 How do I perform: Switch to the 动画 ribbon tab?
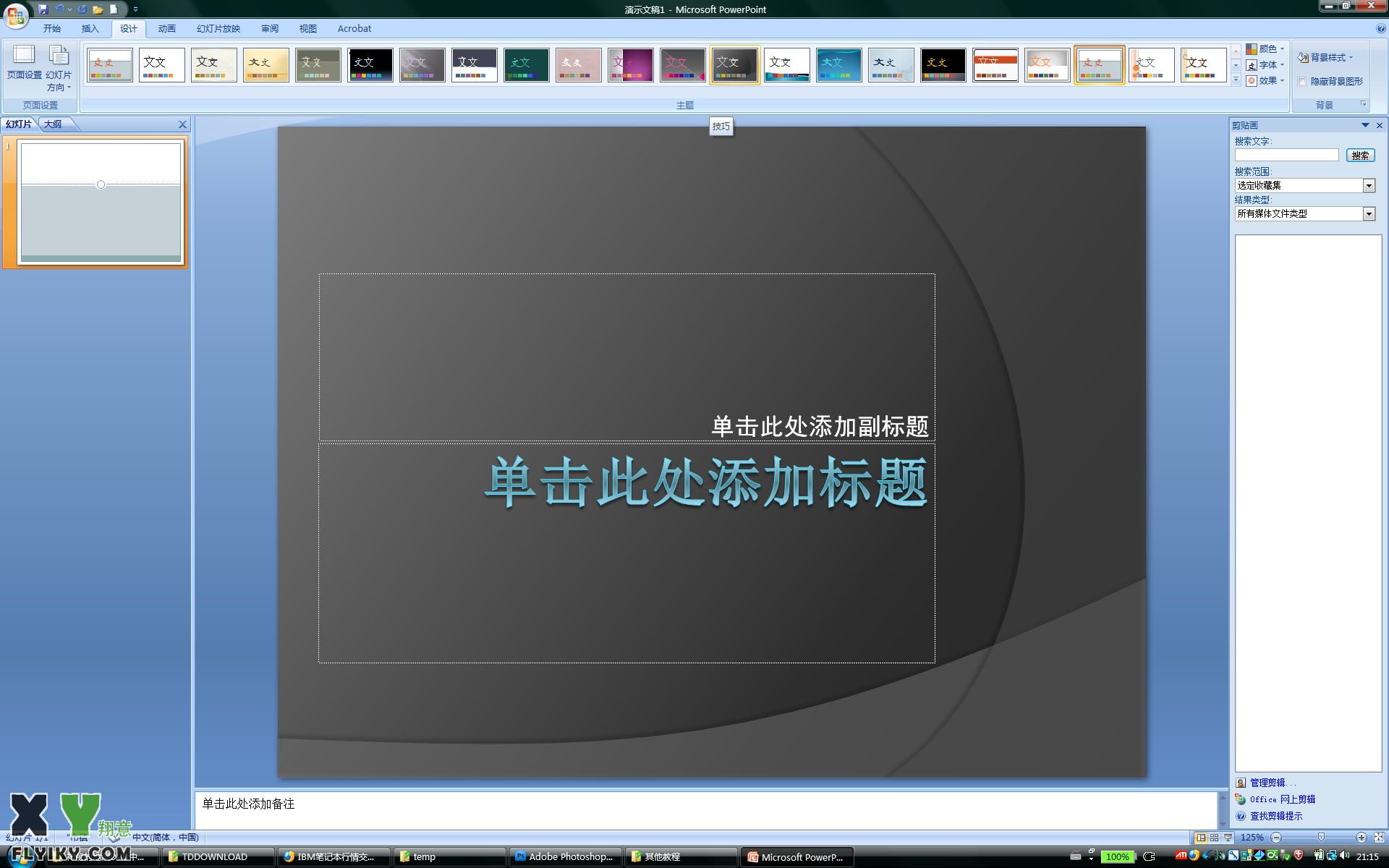coord(166,29)
